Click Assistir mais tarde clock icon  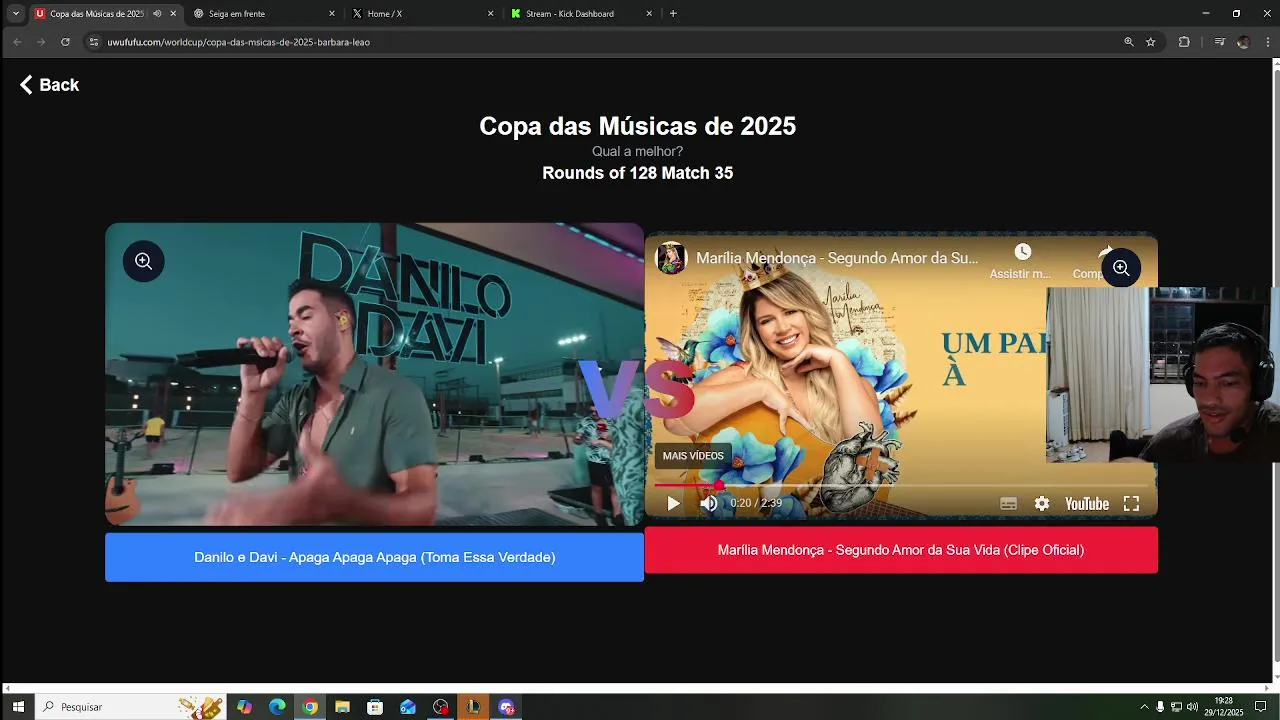(x=1022, y=252)
